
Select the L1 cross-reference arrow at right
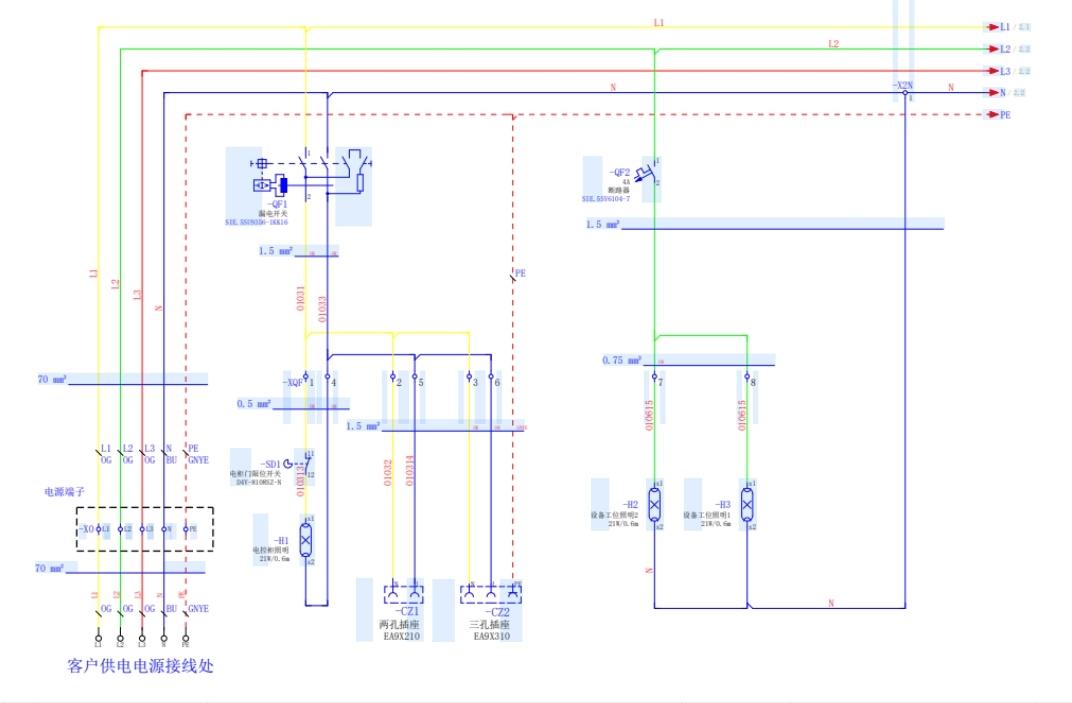tap(991, 26)
